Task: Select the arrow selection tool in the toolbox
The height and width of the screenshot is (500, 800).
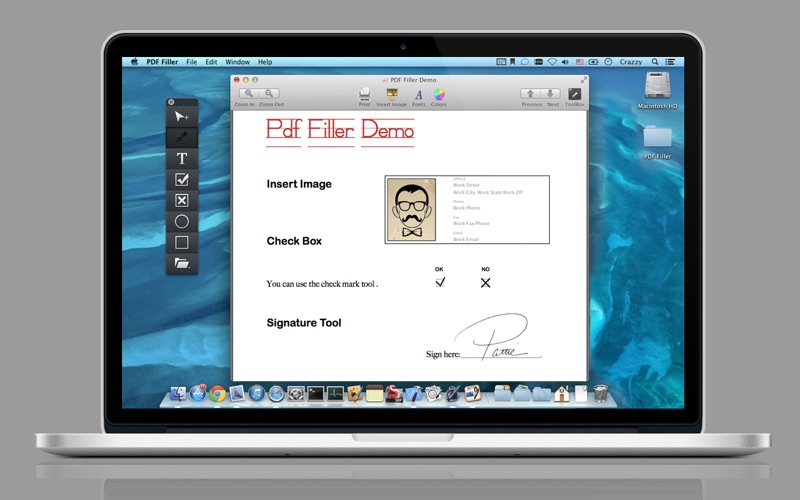Action: [182, 117]
